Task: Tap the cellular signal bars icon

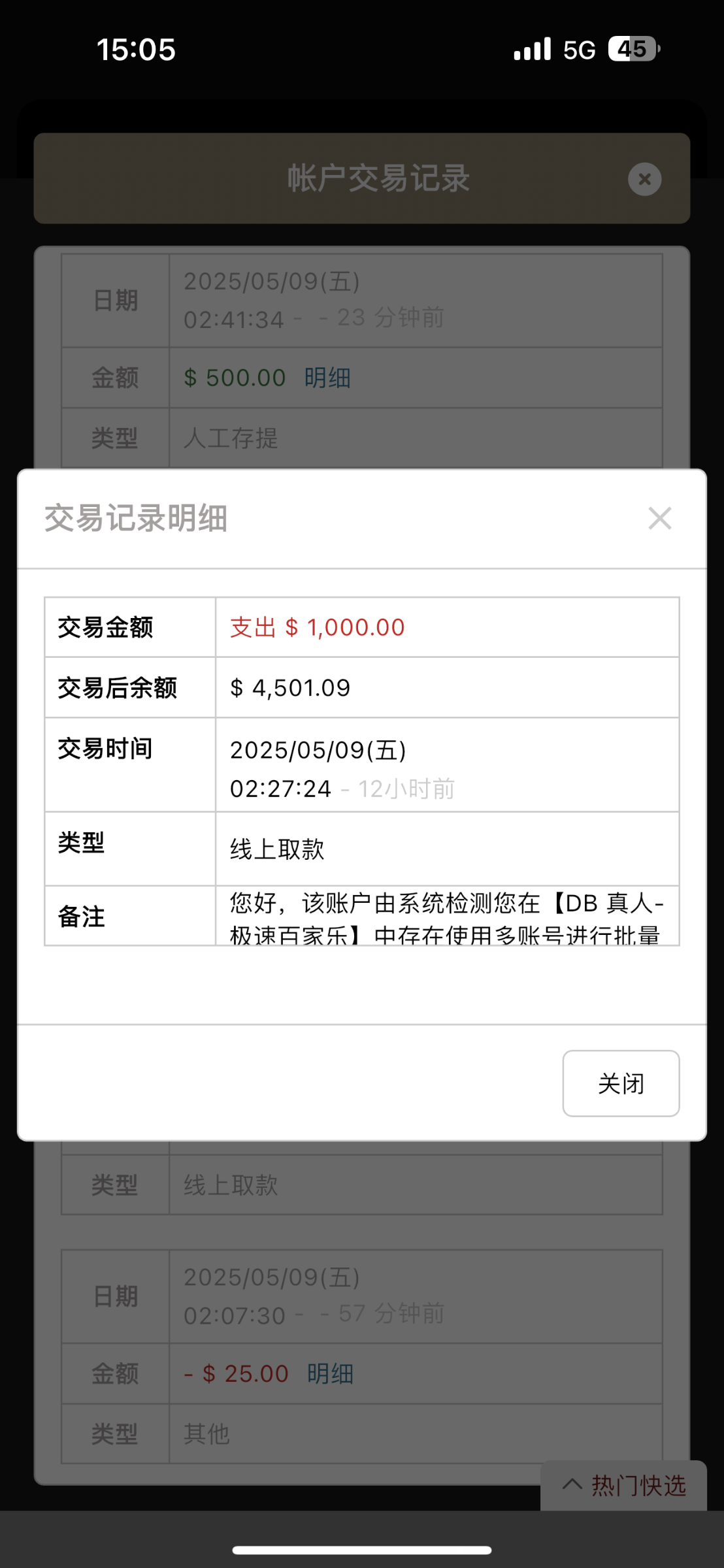Action: [532, 50]
